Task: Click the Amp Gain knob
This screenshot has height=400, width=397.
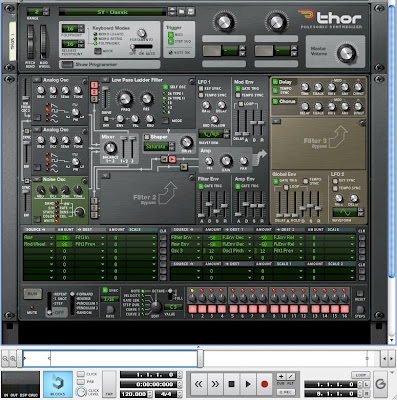Action: 226,160
